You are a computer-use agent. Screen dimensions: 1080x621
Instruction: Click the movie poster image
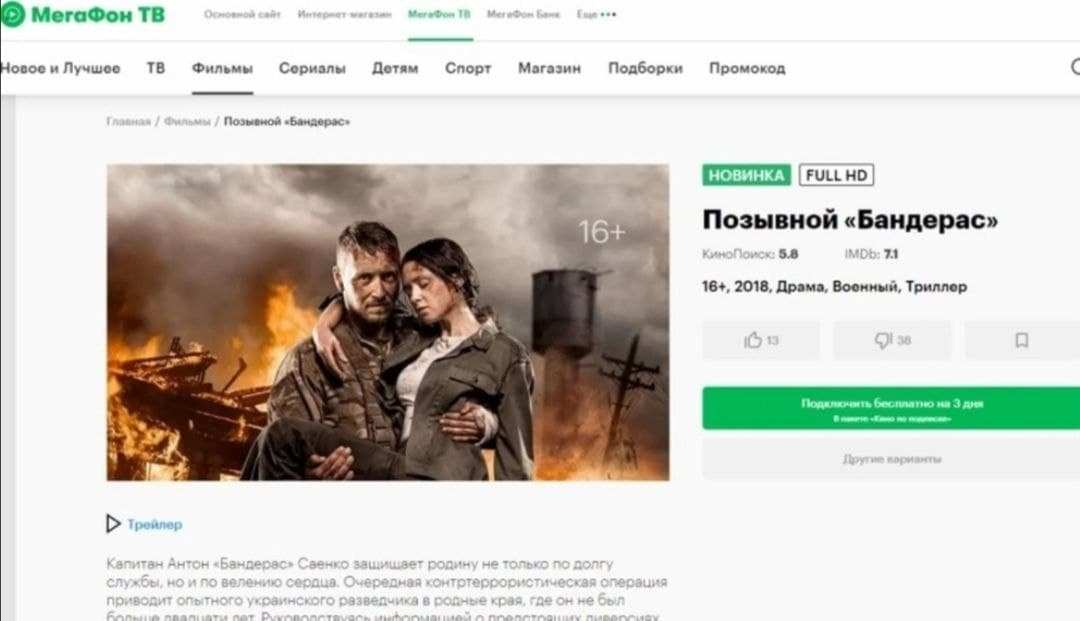click(x=388, y=322)
